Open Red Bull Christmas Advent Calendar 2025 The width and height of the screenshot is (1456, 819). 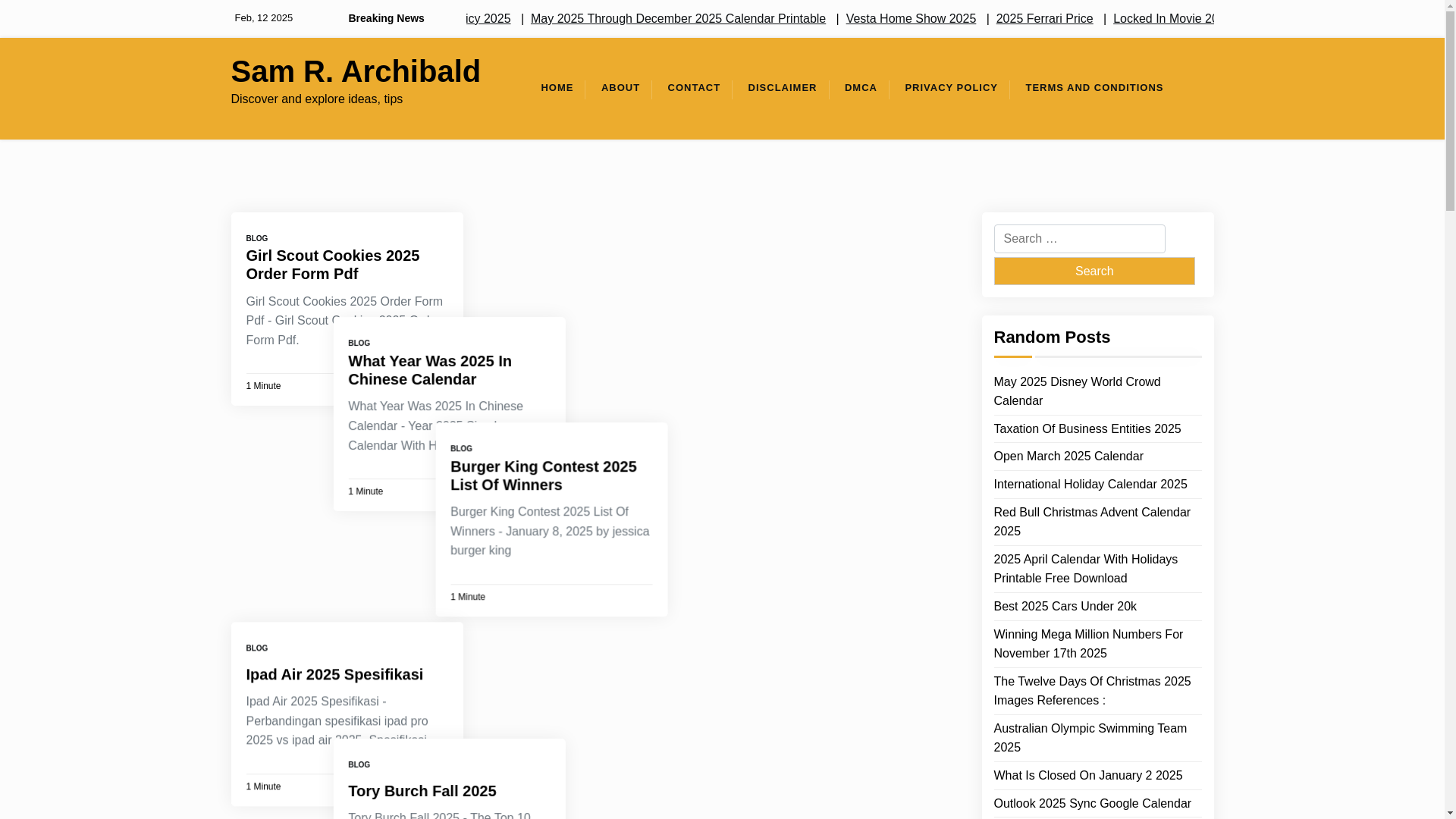pos(1092,522)
